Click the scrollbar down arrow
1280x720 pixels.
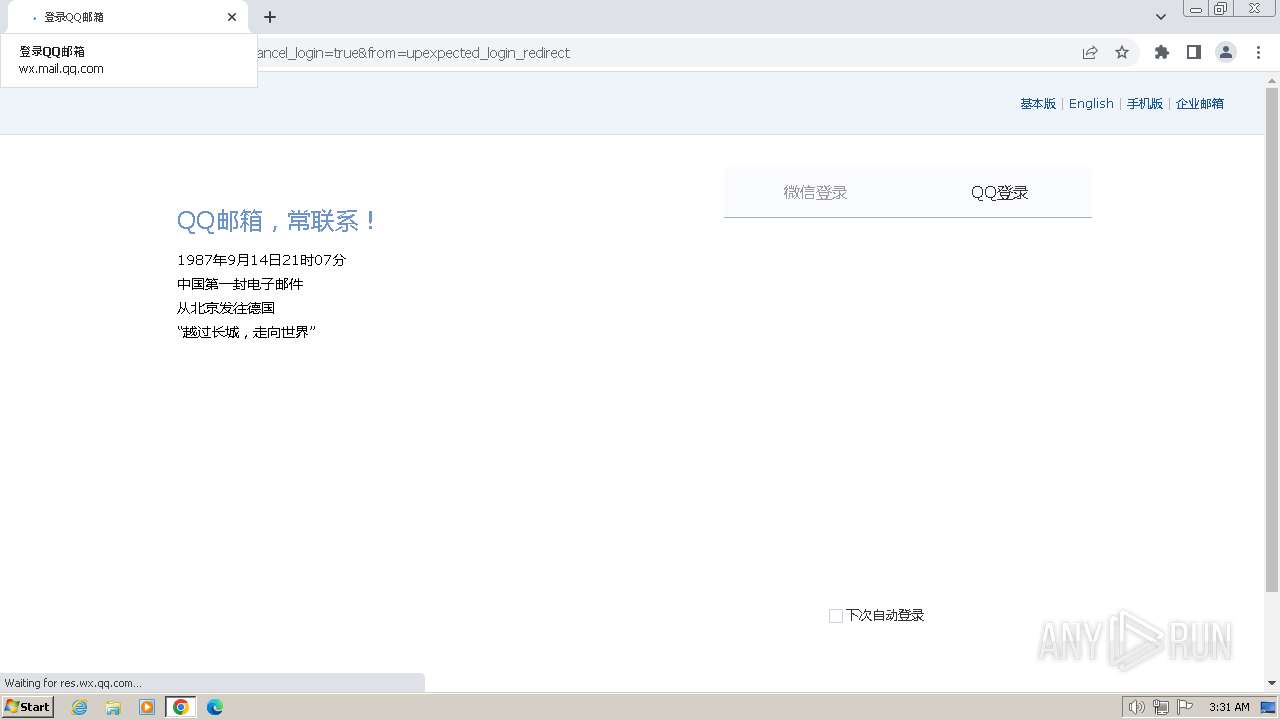(1272, 683)
